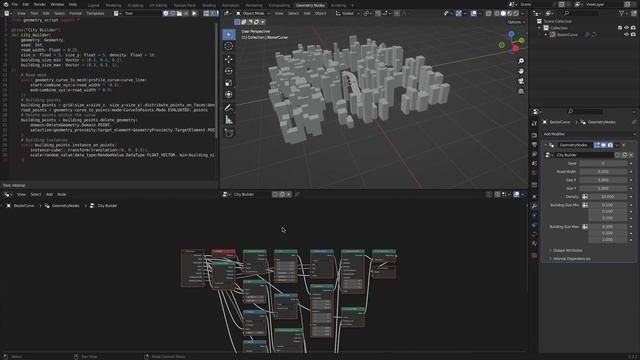Click the text editor vertical scrollbar

point(216,82)
